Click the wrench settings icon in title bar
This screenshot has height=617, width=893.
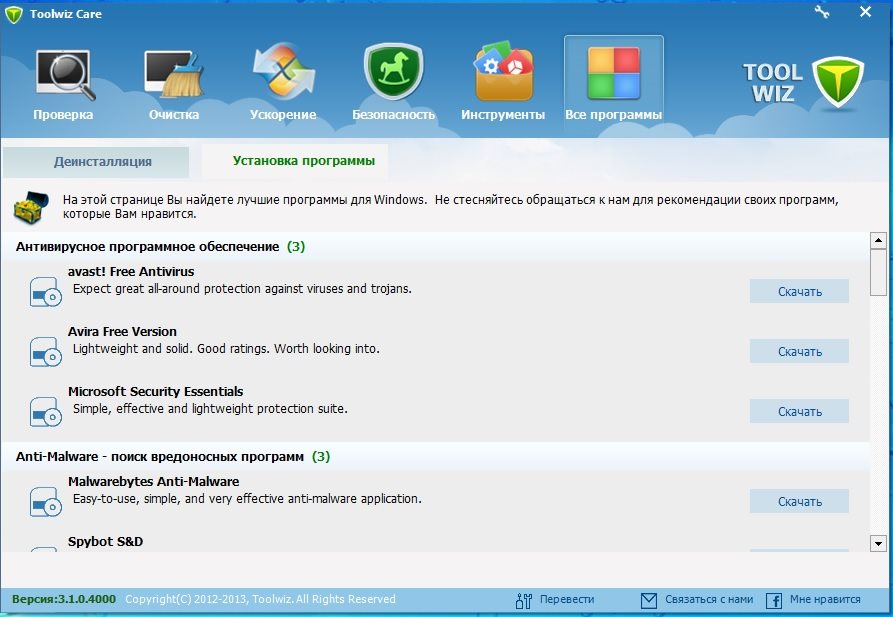pyautogui.click(x=822, y=12)
